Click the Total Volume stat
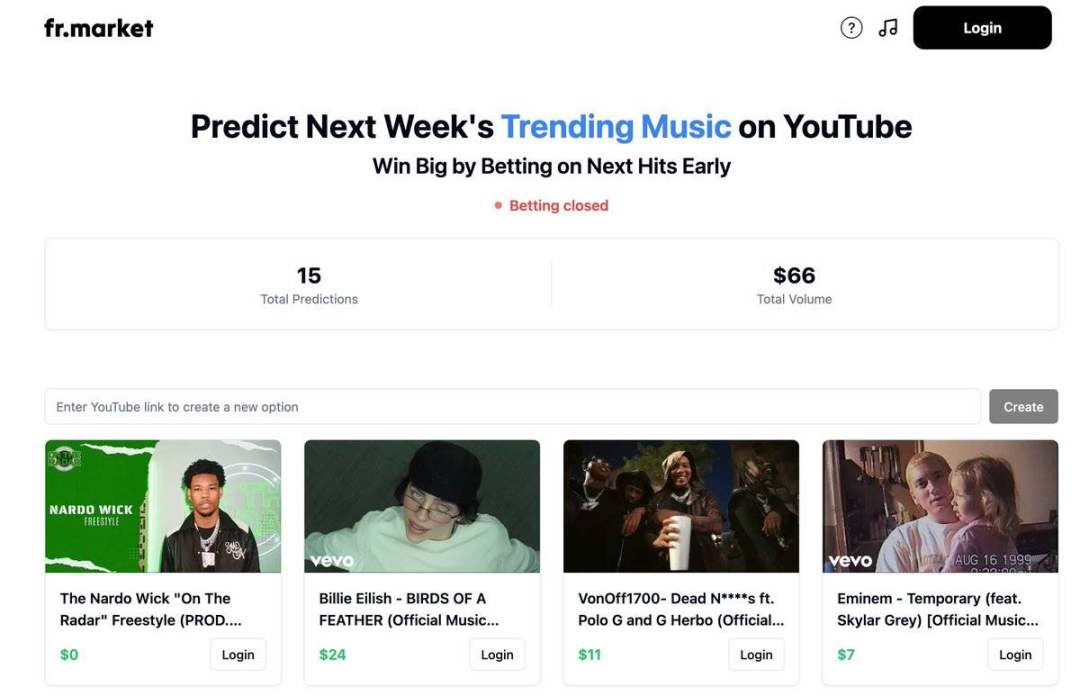Screen dimensions: 1080x696 click(x=794, y=285)
